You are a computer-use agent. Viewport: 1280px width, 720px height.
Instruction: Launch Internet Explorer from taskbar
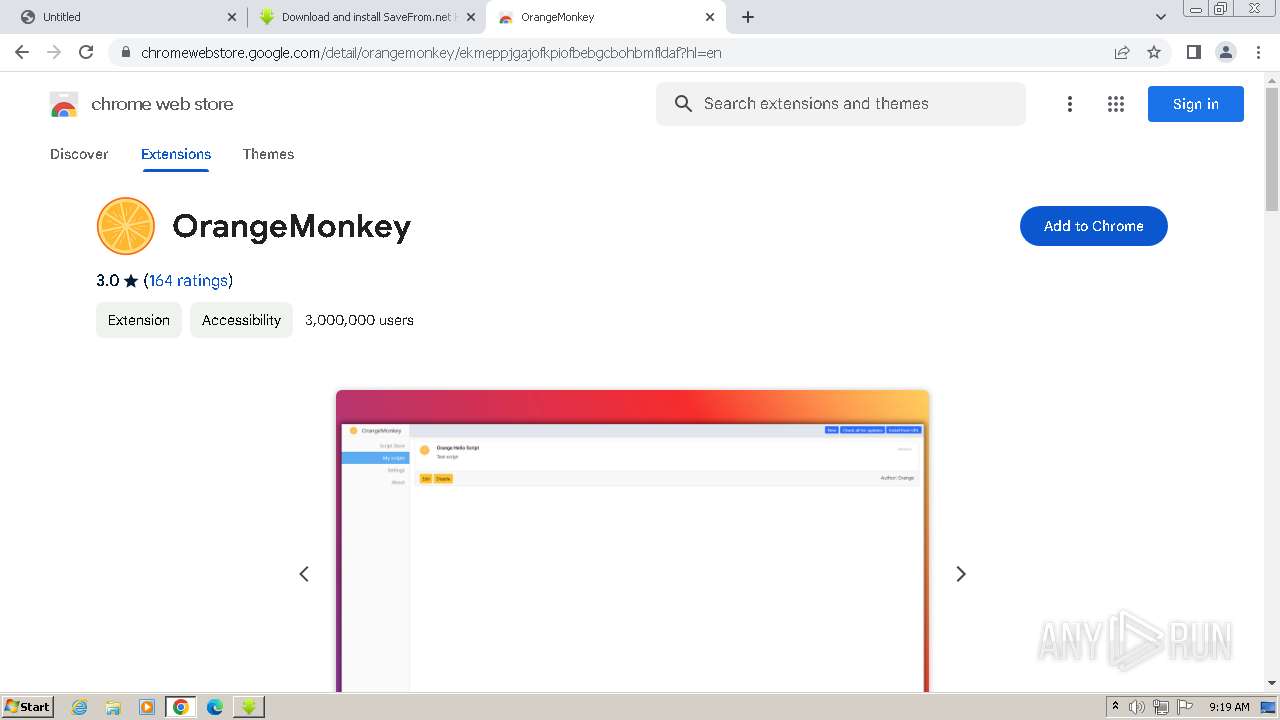click(x=80, y=707)
